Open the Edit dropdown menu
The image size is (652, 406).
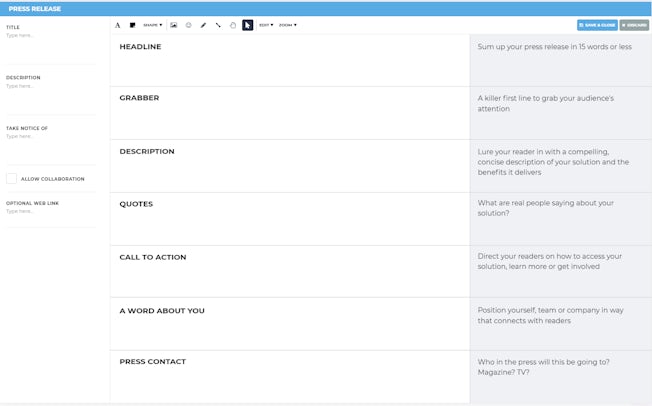tap(266, 25)
